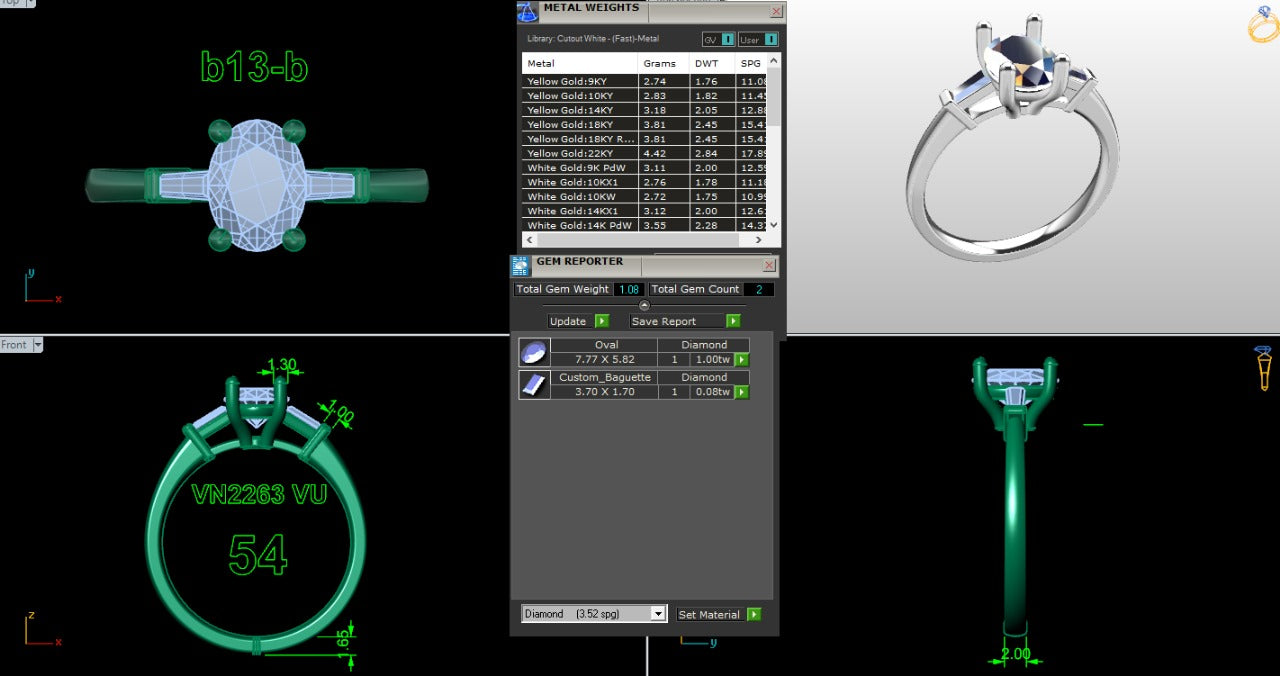This screenshot has height=676, width=1280.
Task: Click the 1.00tw weight cell
Action: pyautogui.click(x=713, y=359)
